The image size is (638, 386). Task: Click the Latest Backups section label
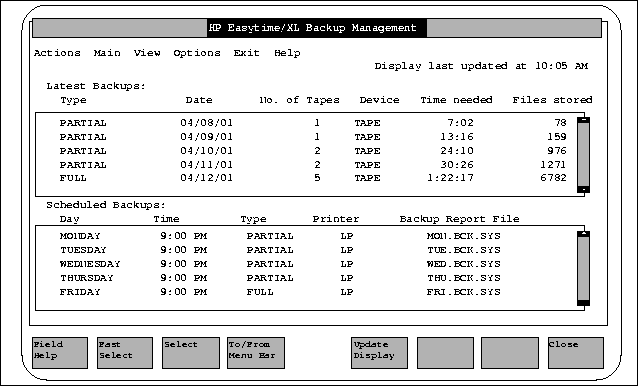96,86
